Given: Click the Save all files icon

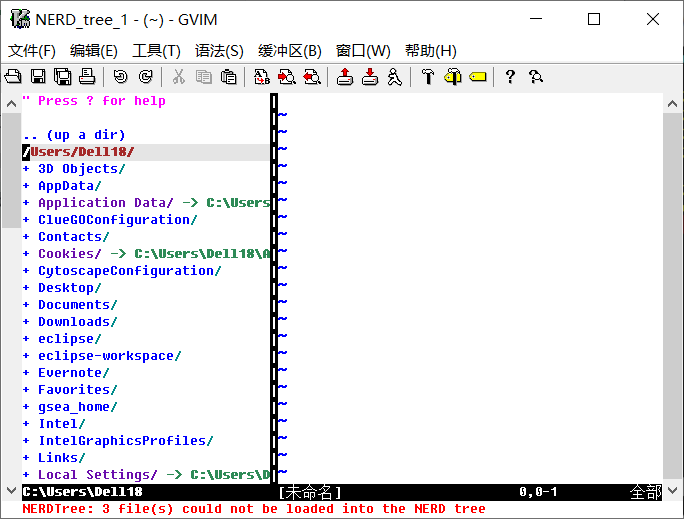Looking at the screenshot, I should (62, 77).
